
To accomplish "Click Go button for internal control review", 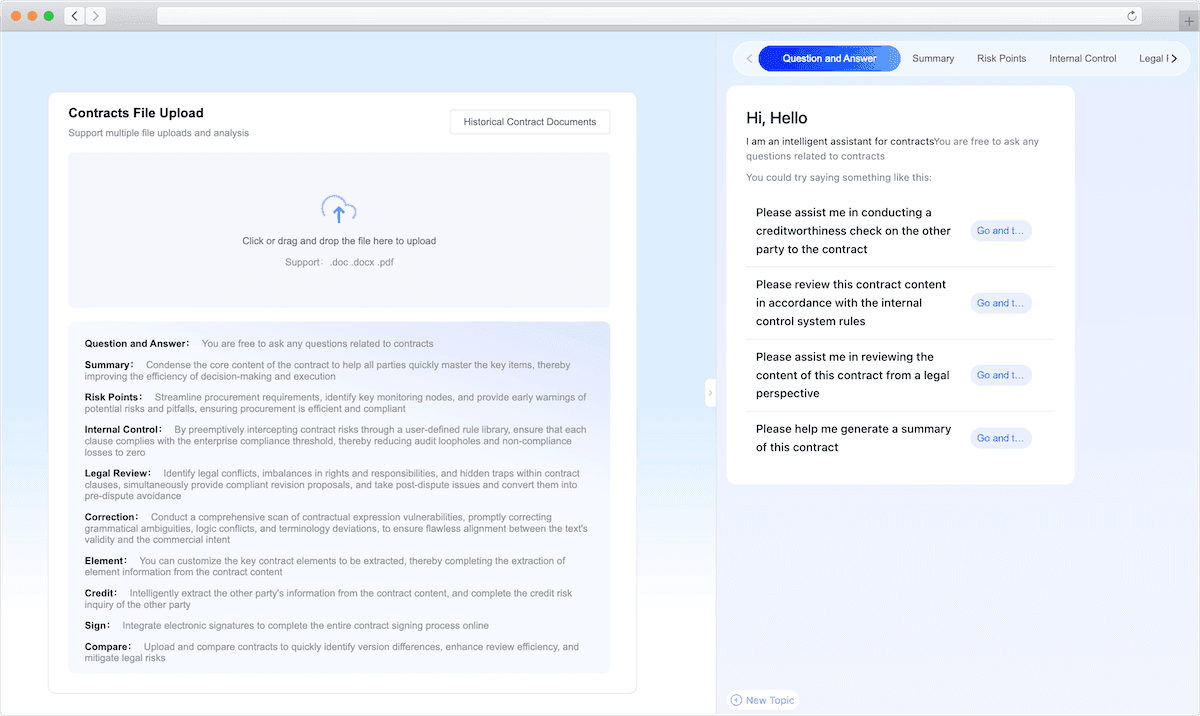I will (x=1000, y=303).
